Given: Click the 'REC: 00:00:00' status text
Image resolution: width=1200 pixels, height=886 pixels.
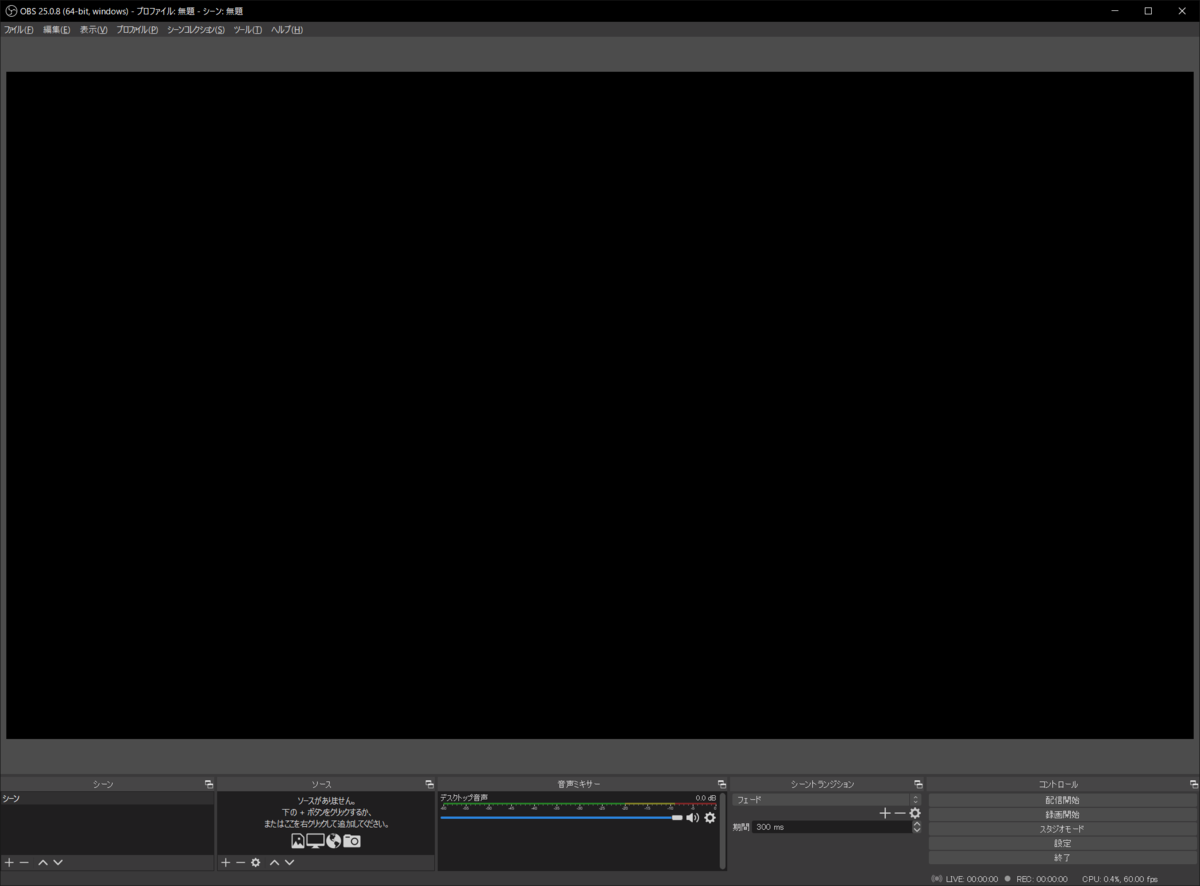Looking at the screenshot, I should click(x=1042, y=879).
